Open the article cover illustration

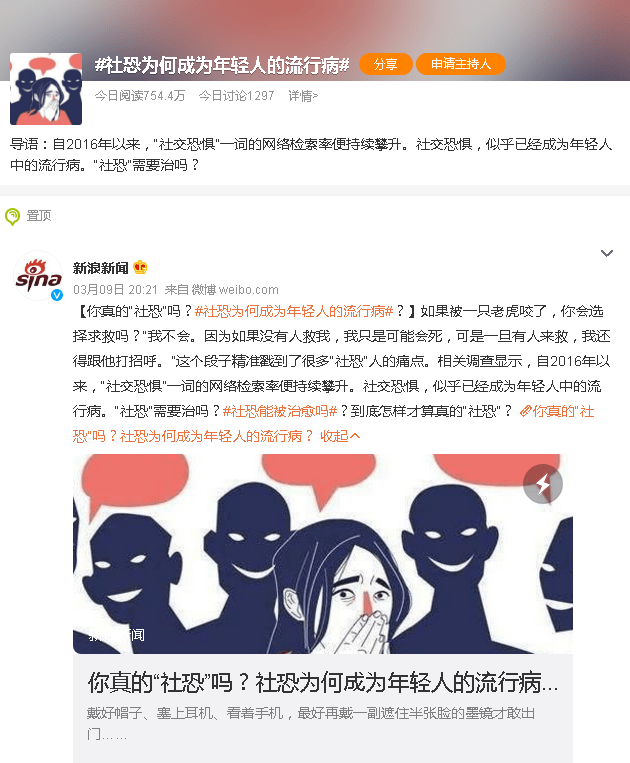click(x=323, y=554)
